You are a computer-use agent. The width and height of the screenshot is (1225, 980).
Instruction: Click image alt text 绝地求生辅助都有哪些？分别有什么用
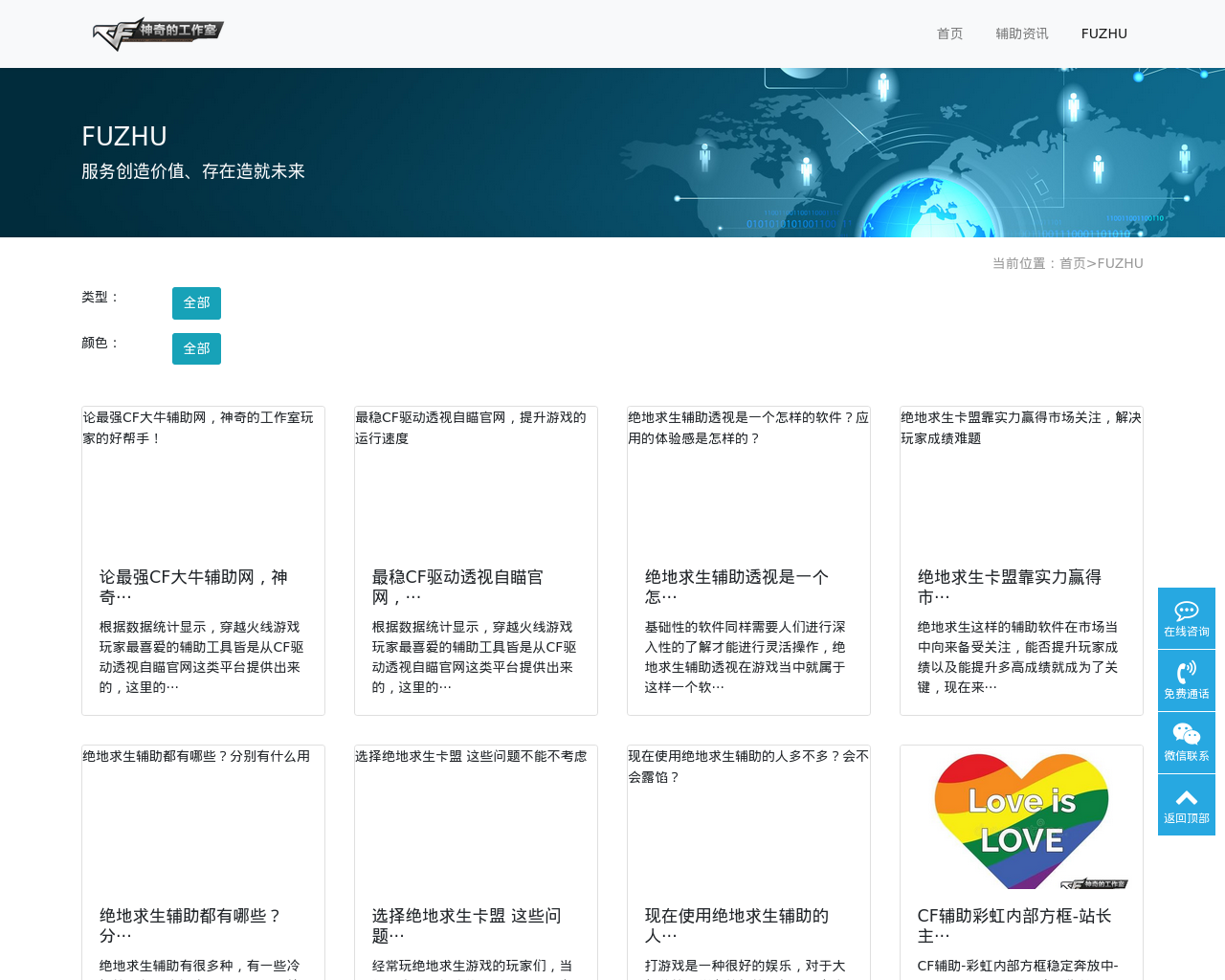pyautogui.click(x=196, y=756)
